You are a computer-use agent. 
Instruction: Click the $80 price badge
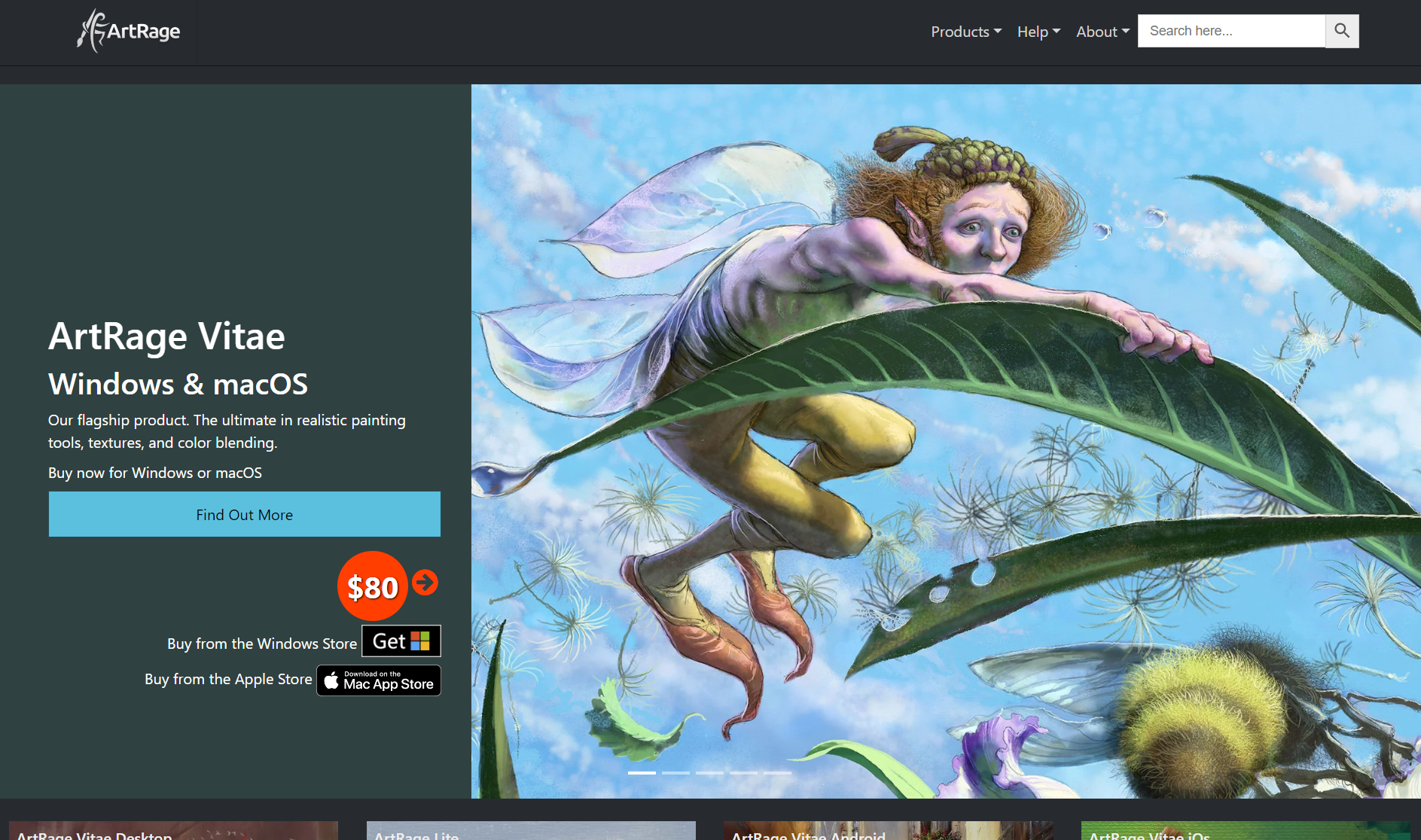[x=373, y=586]
